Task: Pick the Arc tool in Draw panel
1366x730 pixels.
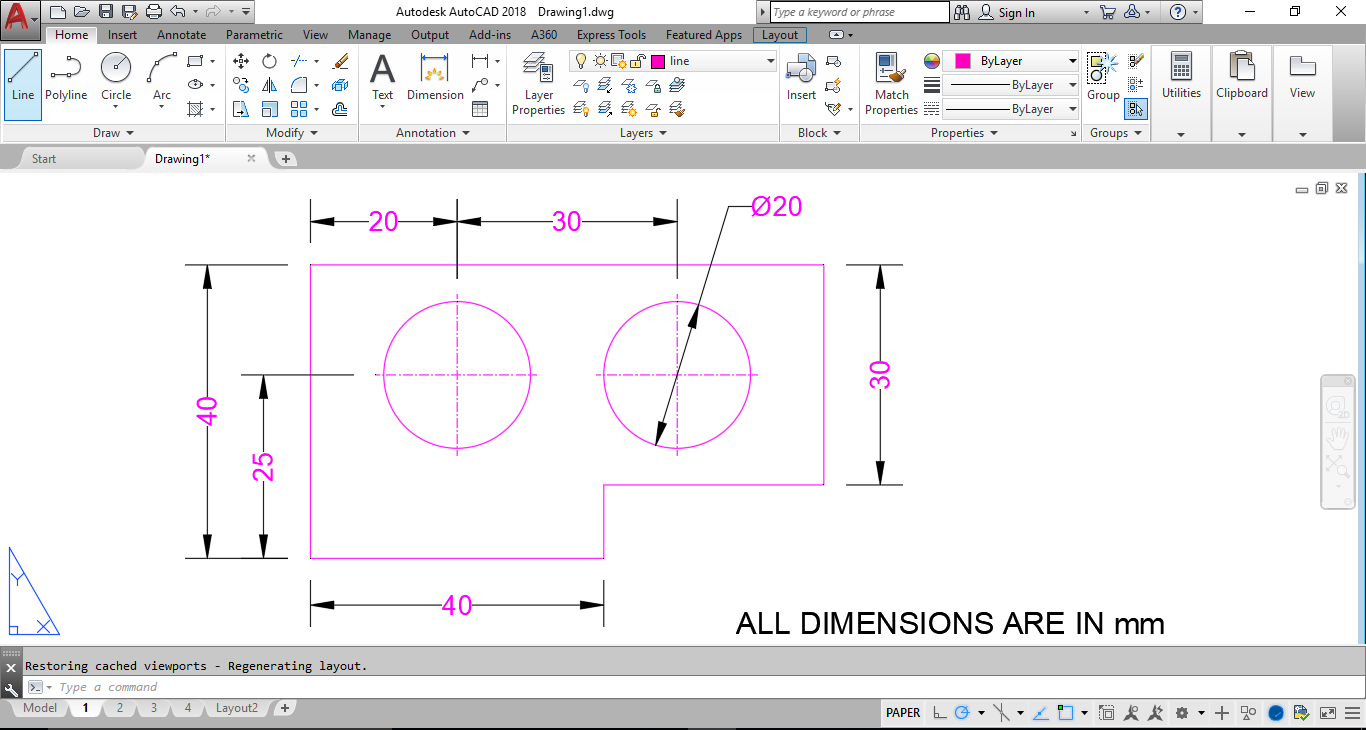Action: tap(162, 78)
